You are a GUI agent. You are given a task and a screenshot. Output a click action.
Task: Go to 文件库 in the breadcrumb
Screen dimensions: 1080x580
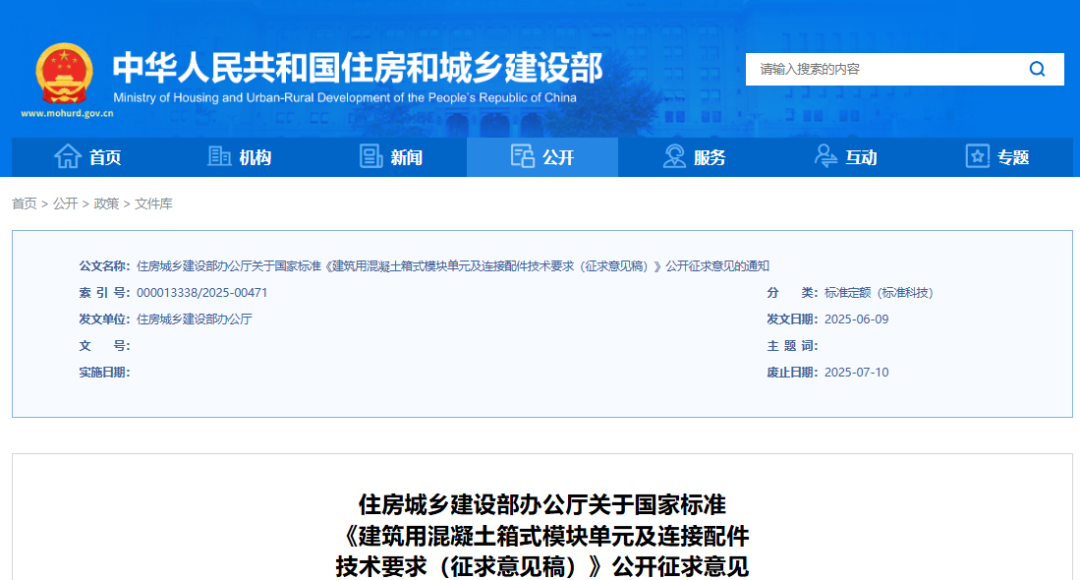click(154, 203)
